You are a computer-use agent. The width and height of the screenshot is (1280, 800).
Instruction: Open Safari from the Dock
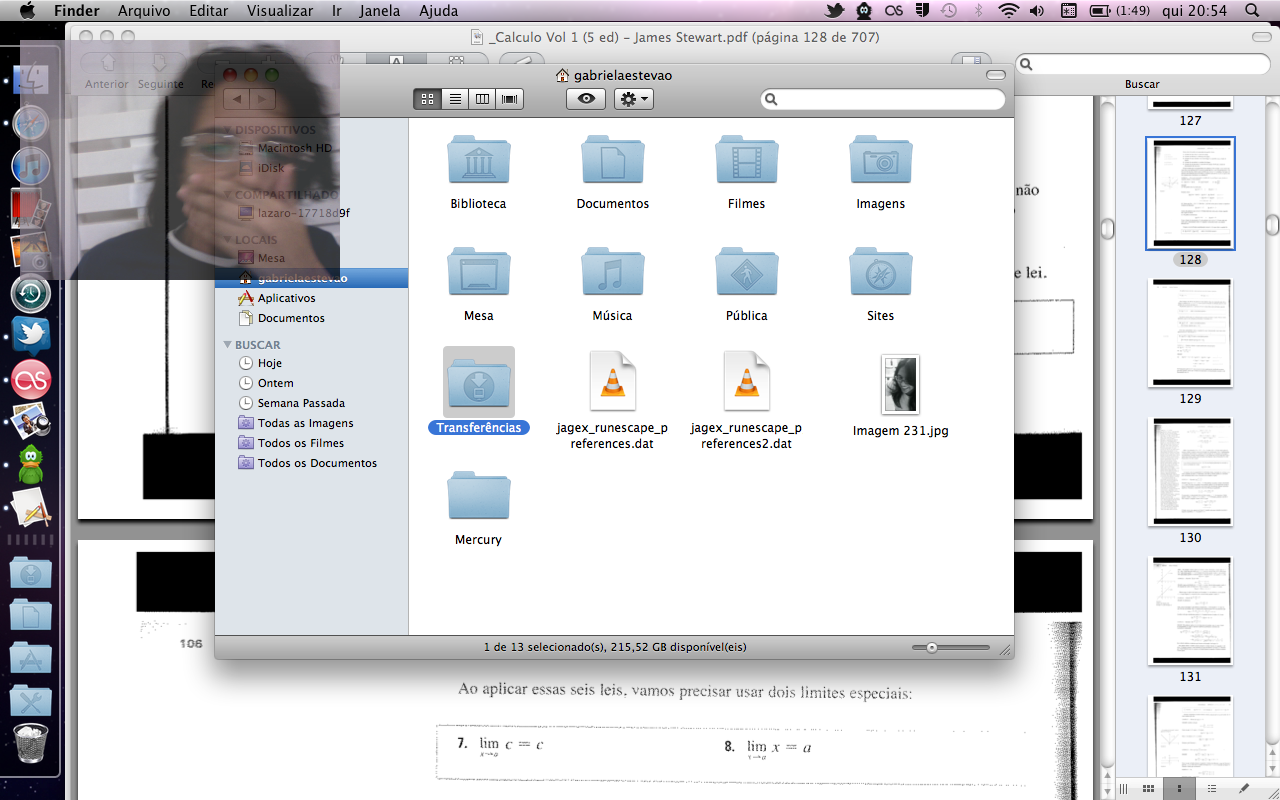(x=31, y=124)
